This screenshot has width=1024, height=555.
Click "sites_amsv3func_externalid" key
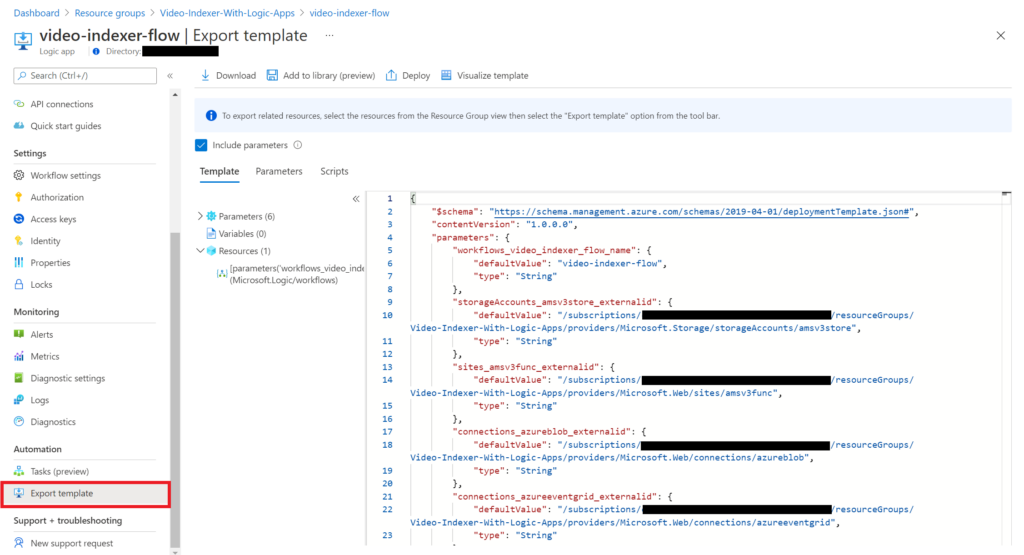526,367
